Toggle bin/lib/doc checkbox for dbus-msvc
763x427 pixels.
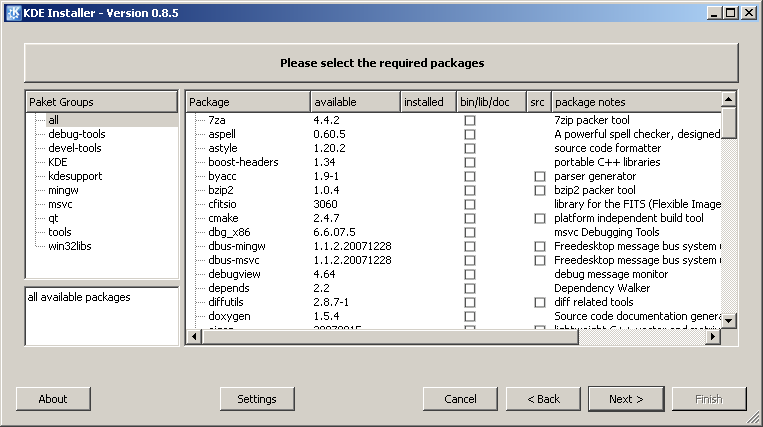coord(470,261)
